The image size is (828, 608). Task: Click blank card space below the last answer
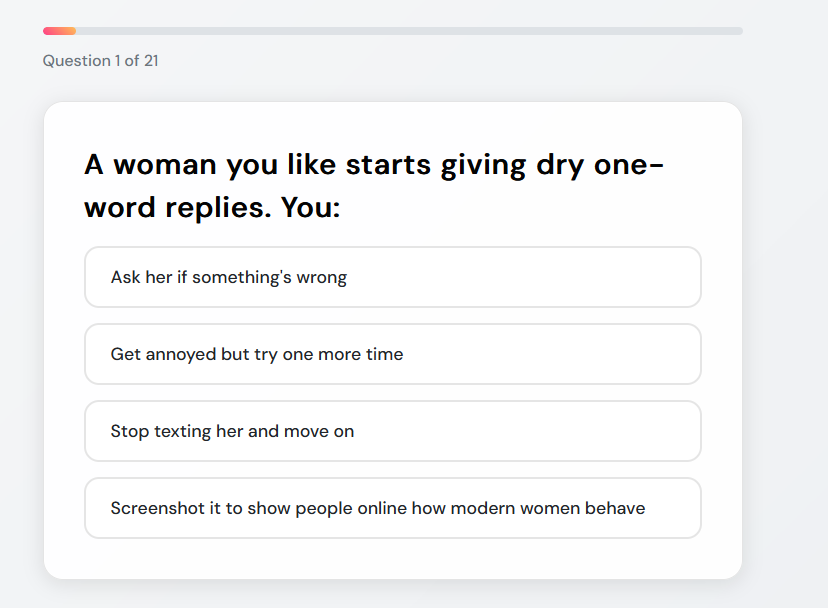pyautogui.click(x=392, y=558)
